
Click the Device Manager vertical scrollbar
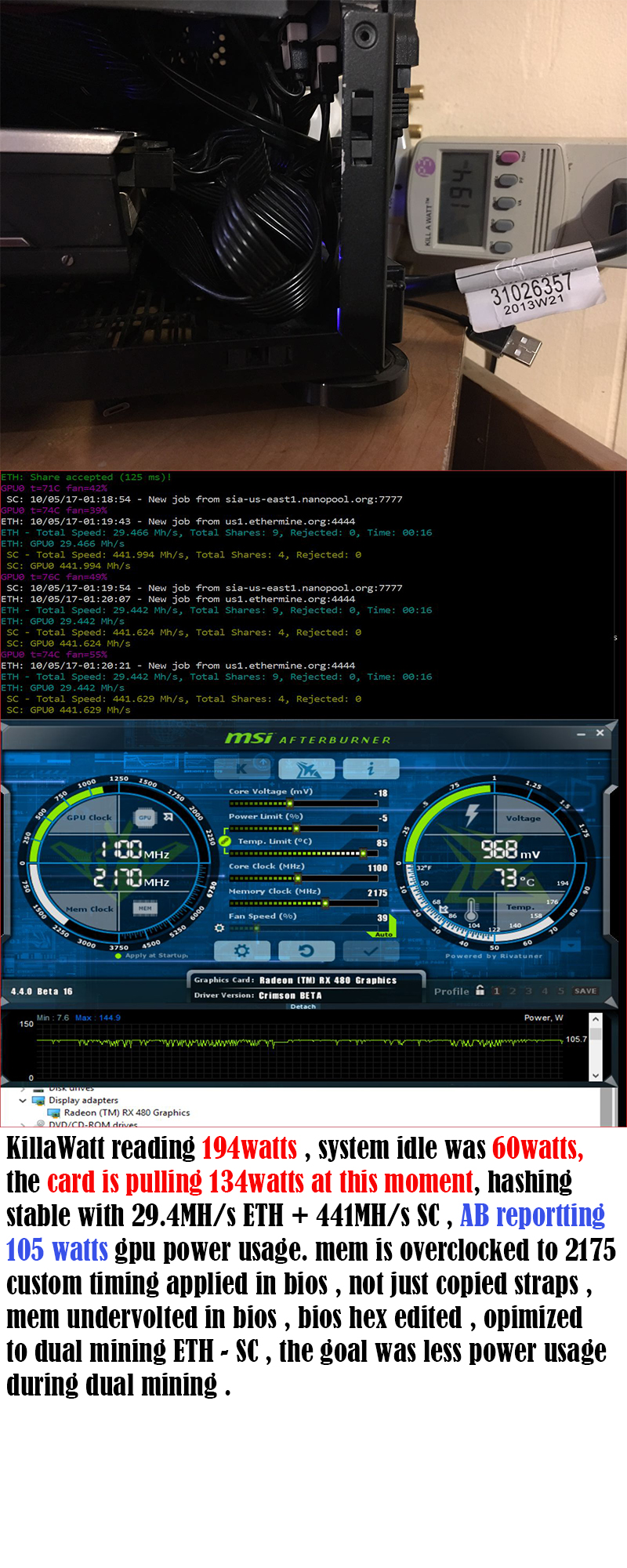coord(606,1106)
